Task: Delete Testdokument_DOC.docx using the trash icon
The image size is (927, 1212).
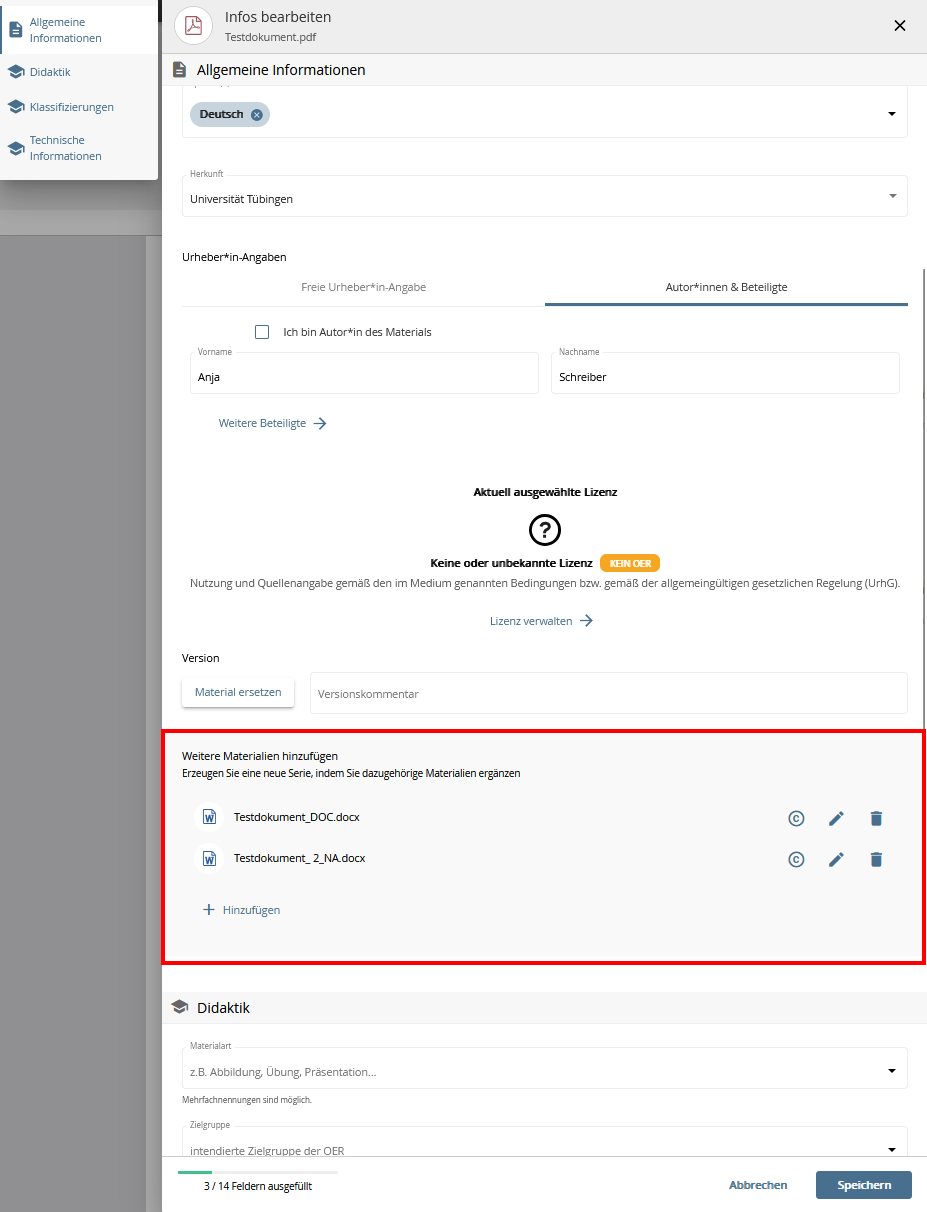Action: click(876, 818)
